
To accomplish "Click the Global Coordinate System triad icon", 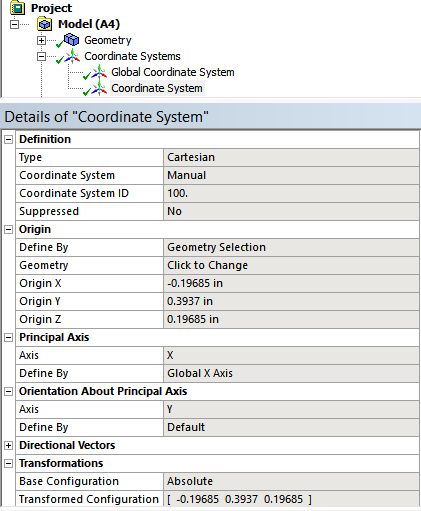I will (99, 72).
